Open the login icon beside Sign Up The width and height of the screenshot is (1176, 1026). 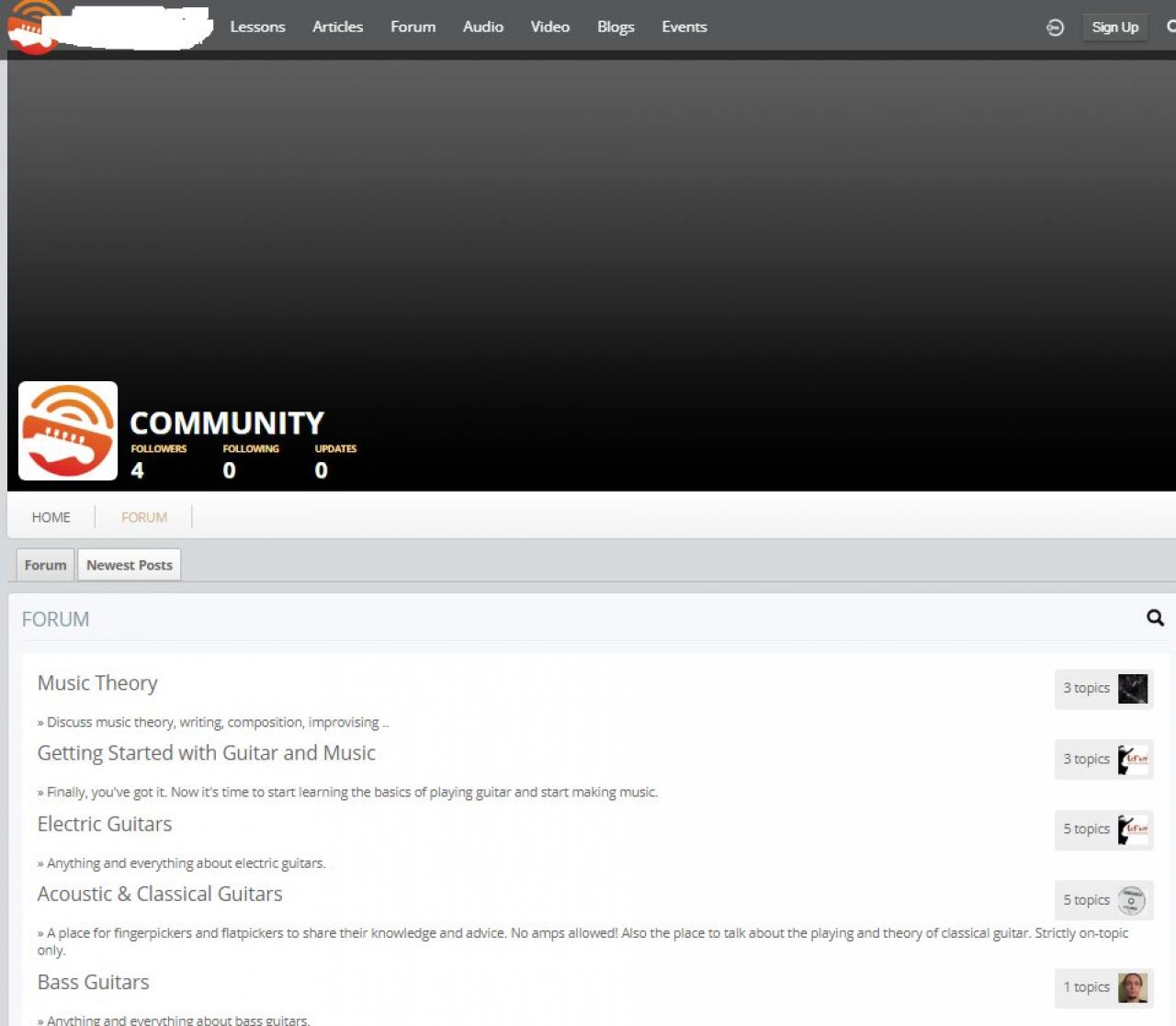tap(1055, 28)
